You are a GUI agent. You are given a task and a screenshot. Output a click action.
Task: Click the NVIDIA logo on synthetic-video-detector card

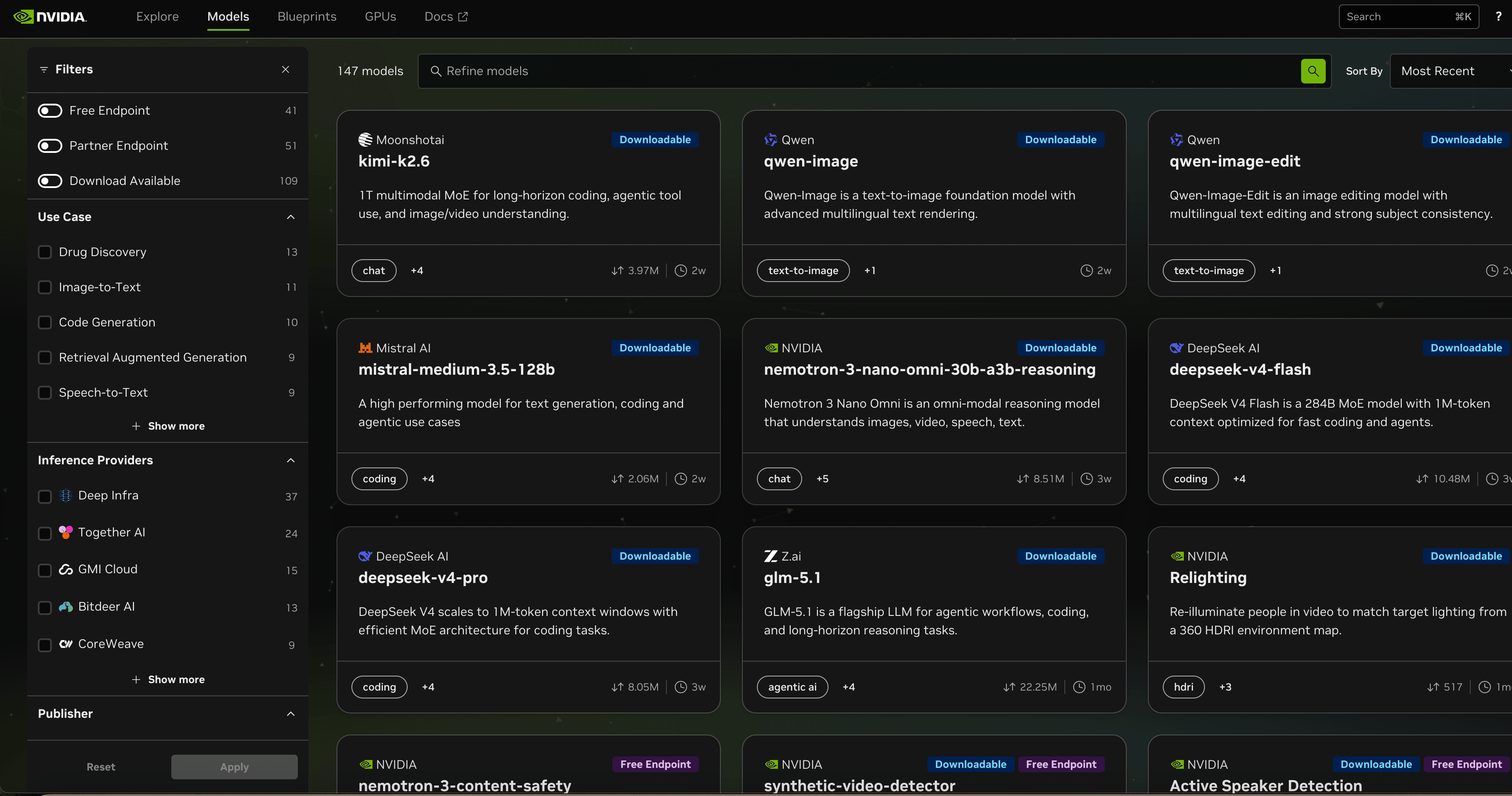click(x=770, y=764)
